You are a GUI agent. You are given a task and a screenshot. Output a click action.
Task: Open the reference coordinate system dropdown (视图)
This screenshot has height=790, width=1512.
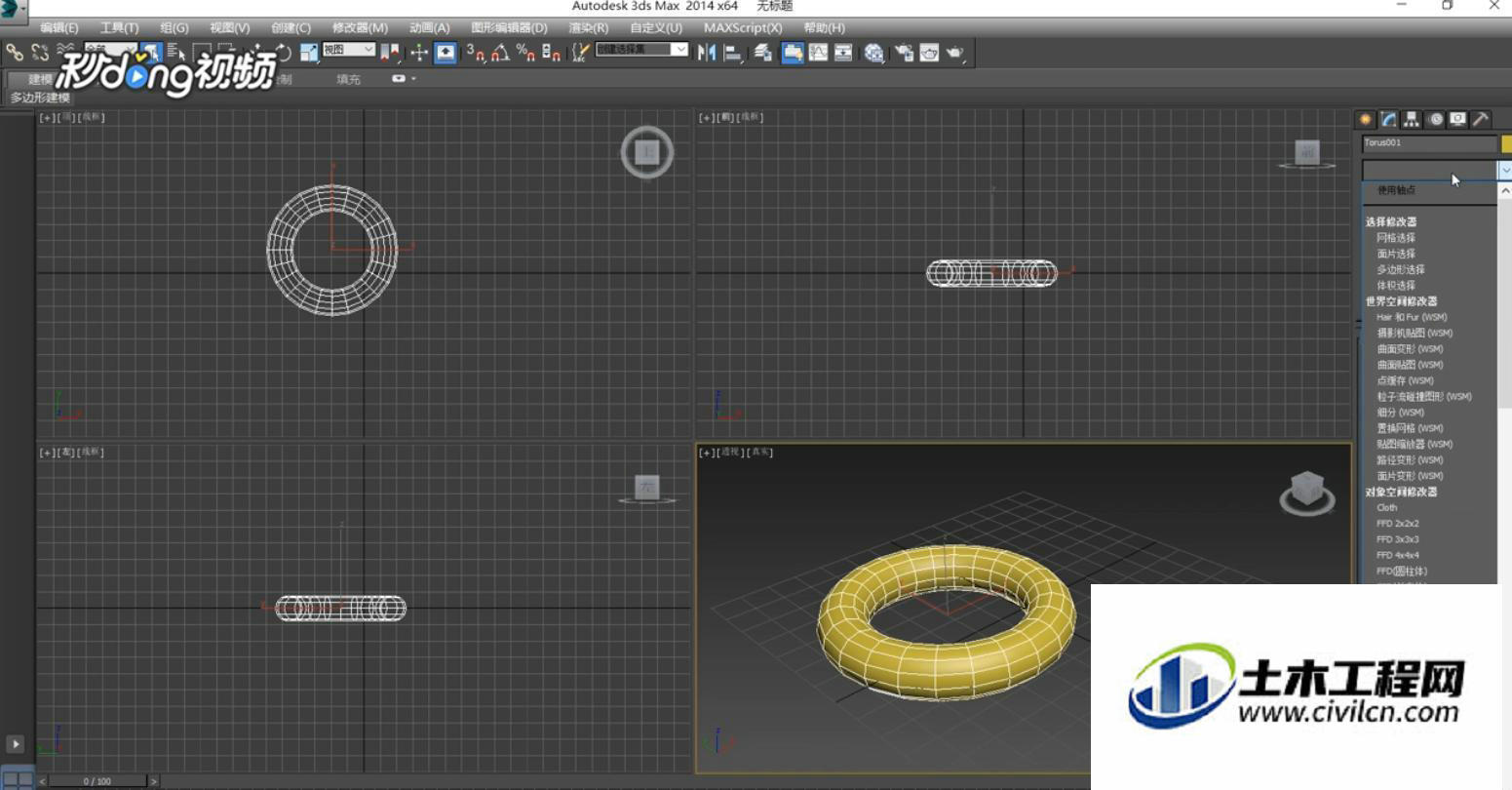[x=349, y=50]
